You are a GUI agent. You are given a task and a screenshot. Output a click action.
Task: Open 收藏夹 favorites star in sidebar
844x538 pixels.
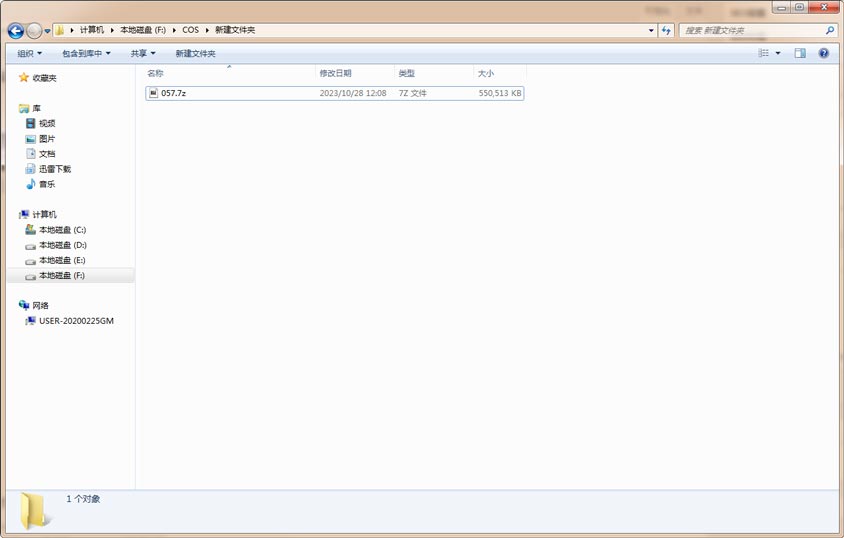[43, 77]
